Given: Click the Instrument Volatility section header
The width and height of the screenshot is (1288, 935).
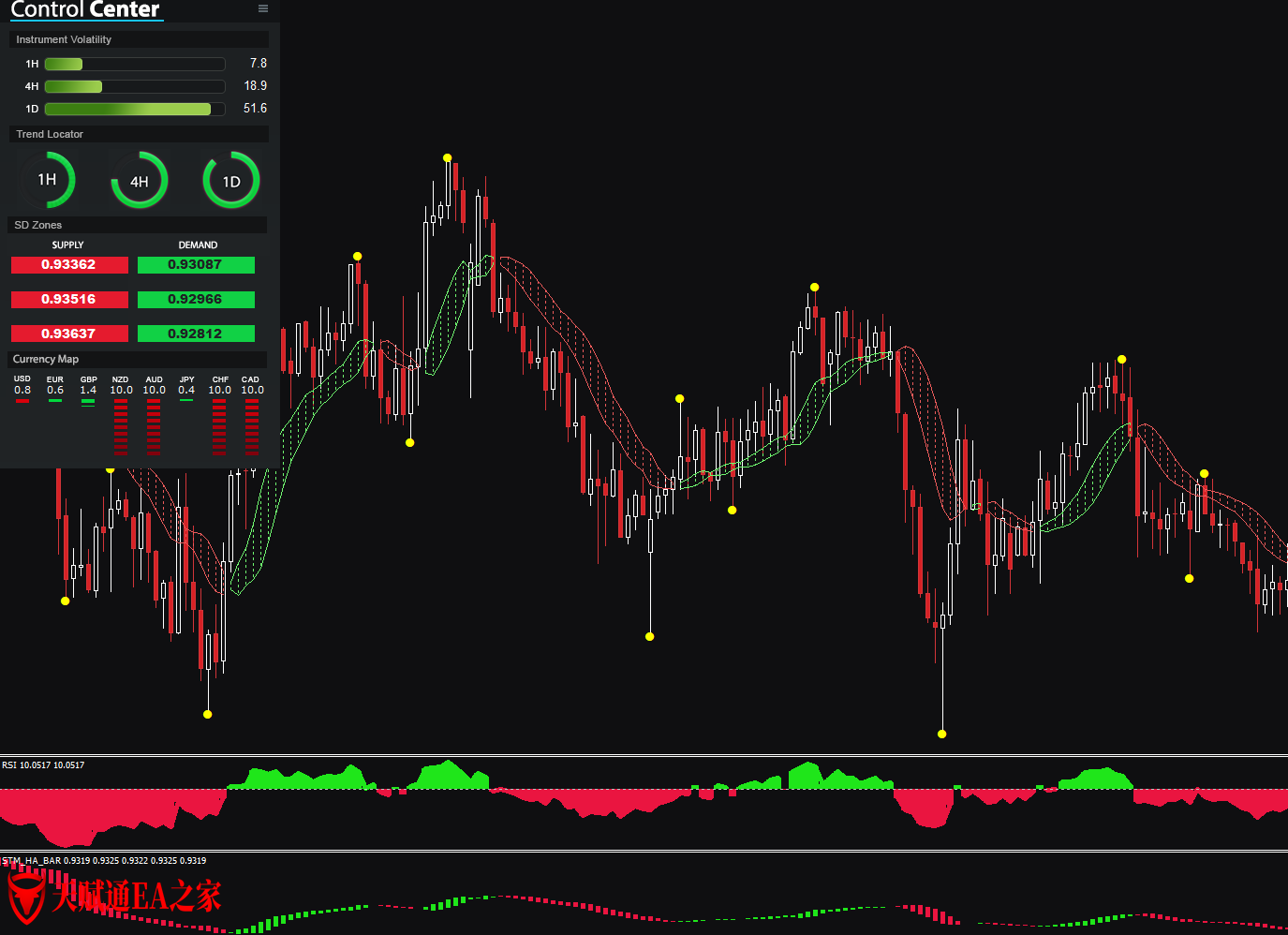Looking at the screenshot, I should click(139, 39).
